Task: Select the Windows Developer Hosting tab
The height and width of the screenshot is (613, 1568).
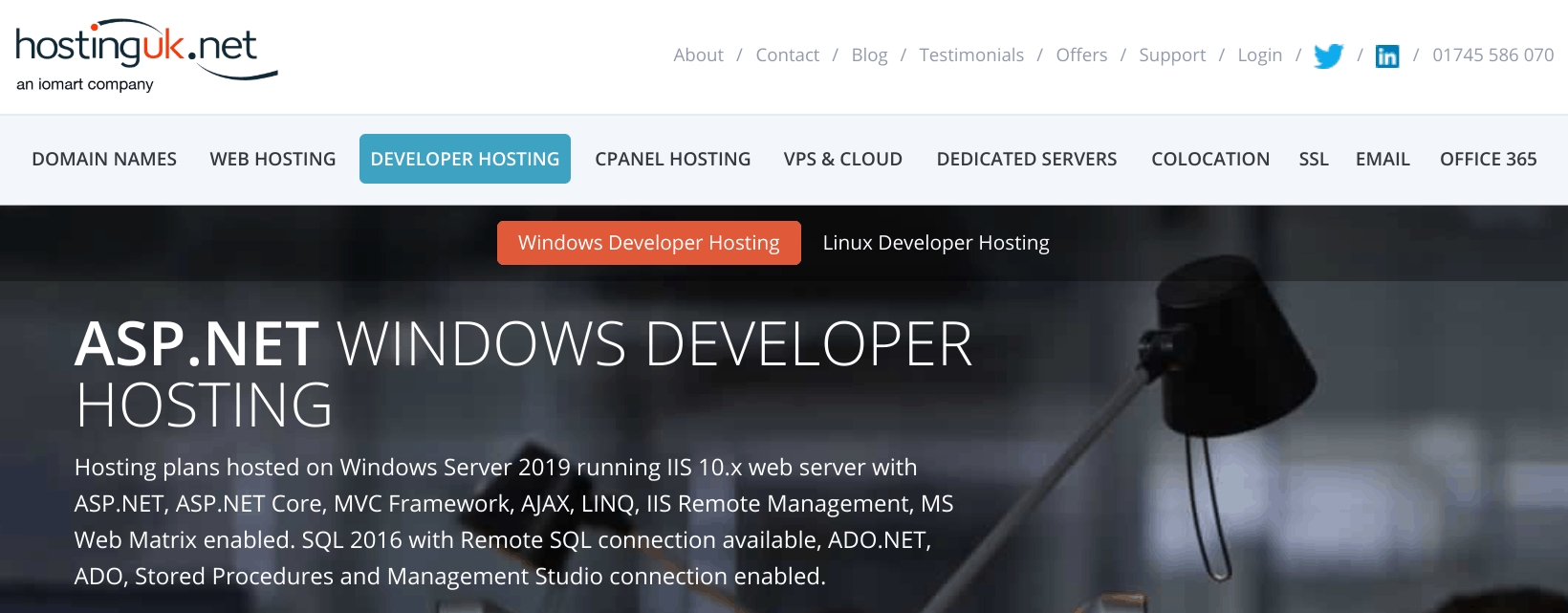Action: (x=649, y=243)
